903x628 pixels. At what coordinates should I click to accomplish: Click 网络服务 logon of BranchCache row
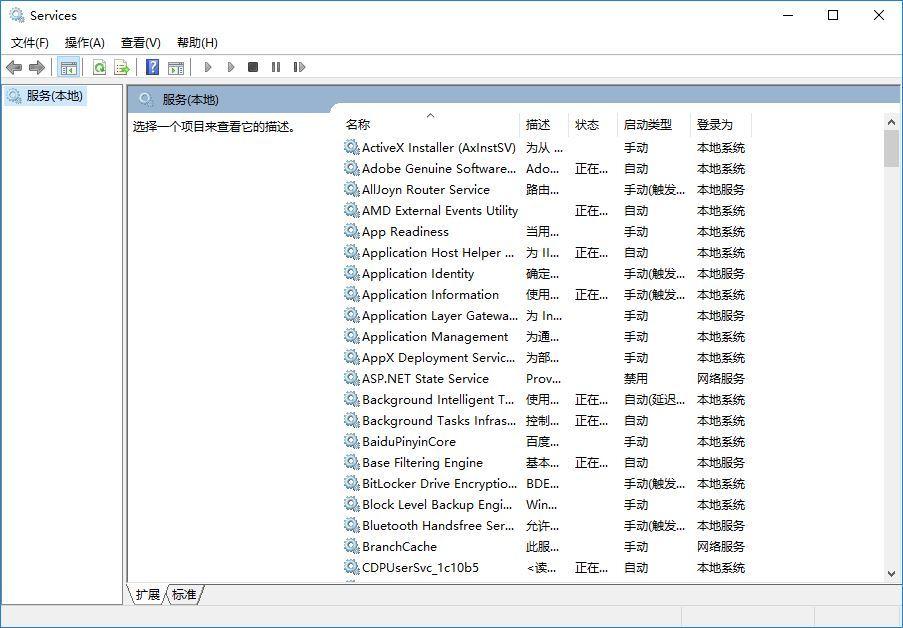coord(720,546)
